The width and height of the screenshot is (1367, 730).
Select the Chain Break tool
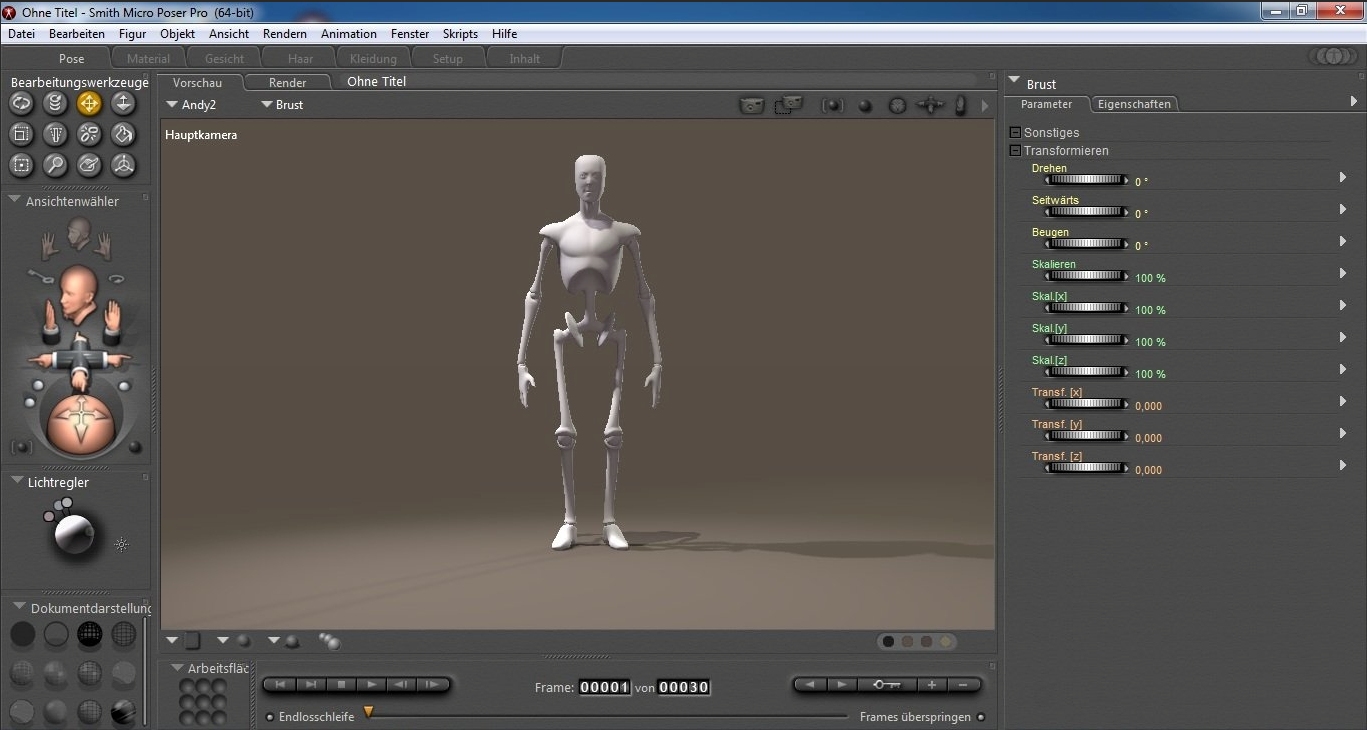(x=89, y=133)
